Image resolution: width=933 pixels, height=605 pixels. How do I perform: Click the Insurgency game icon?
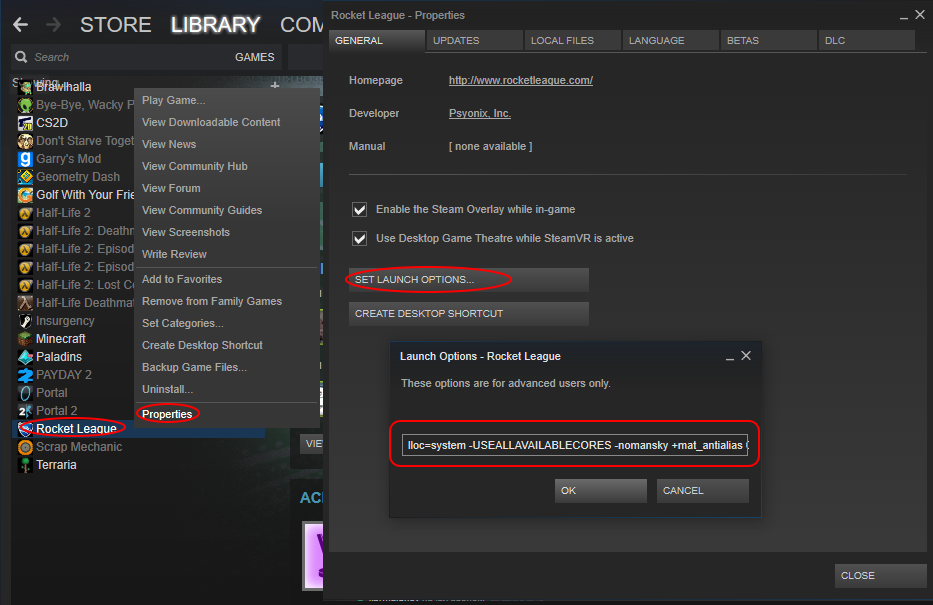coord(25,321)
